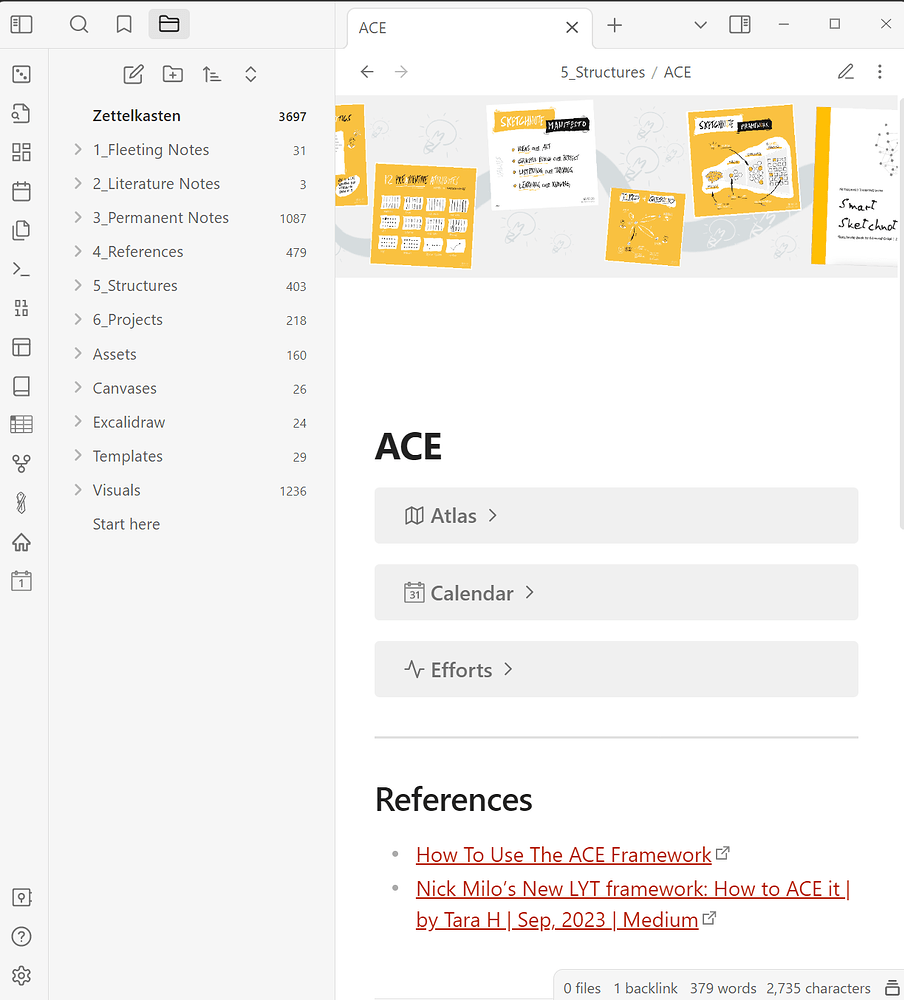Expand the 3_Permanent Notes folder
The height and width of the screenshot is (1000, 904).
click(x=78, y=217)
